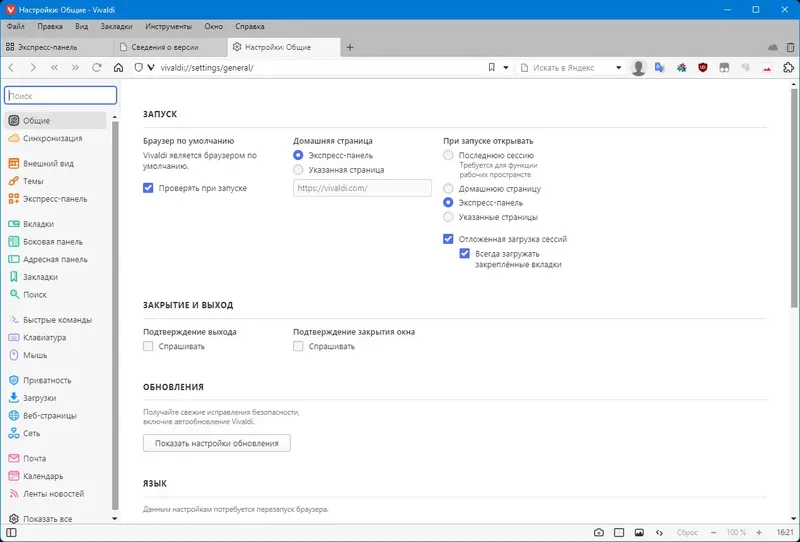
Task: Toggle the side panel icon
Action: click(x=11, y=533)
